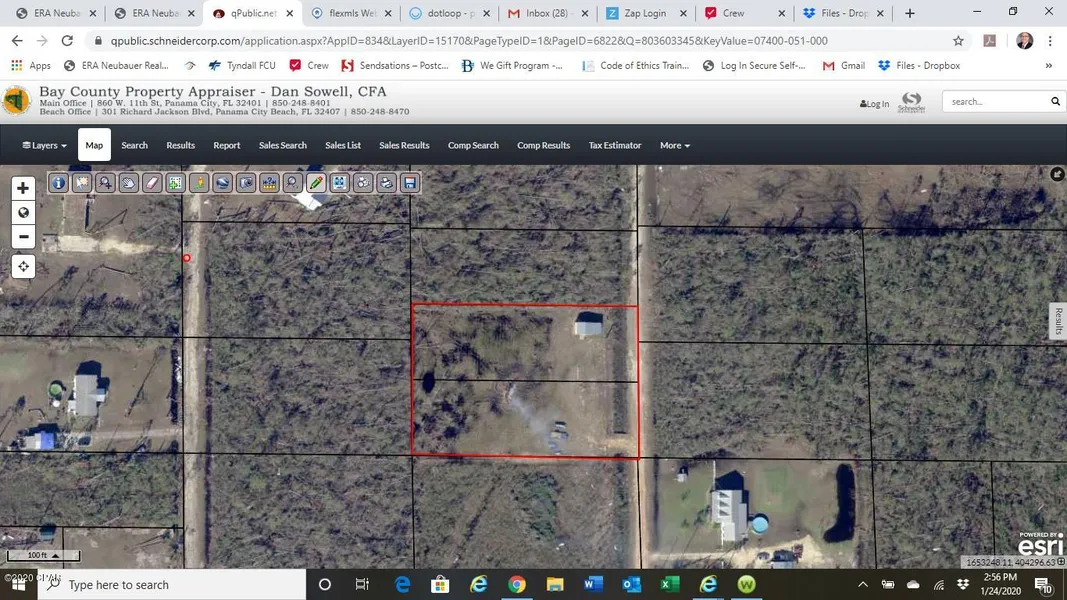The width and height of the screenshot is (1067, 600).
Task: Expand the Layers dropdown menu
Action: click(x=44, y=145)
